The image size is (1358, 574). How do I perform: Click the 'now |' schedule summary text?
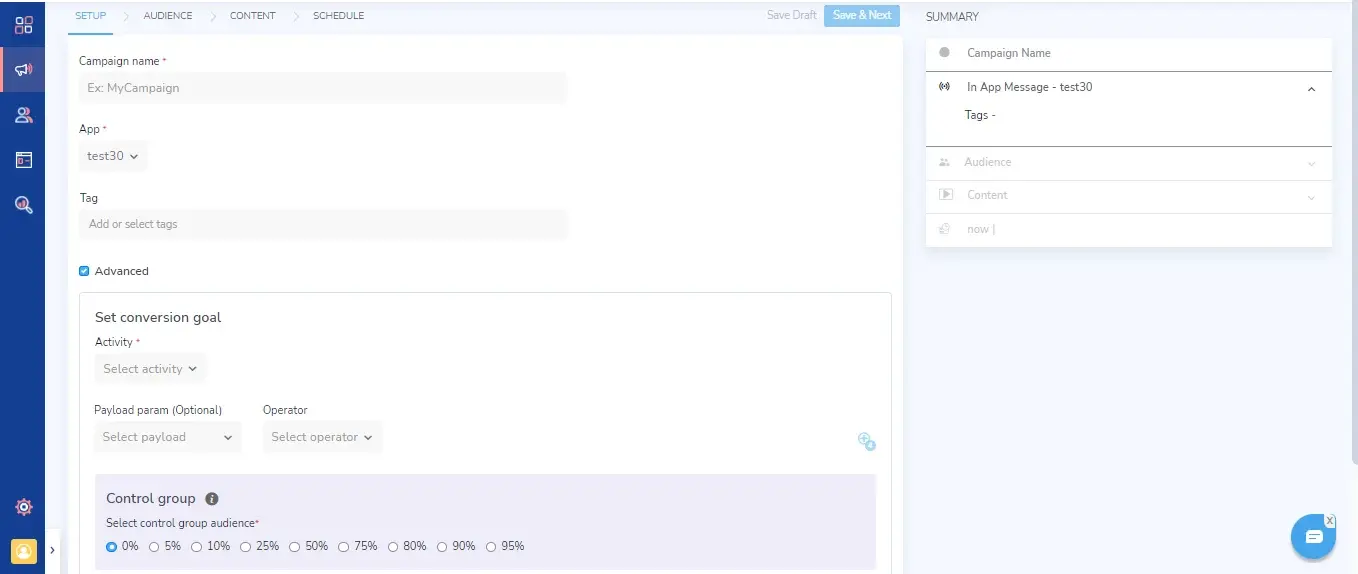981,229
